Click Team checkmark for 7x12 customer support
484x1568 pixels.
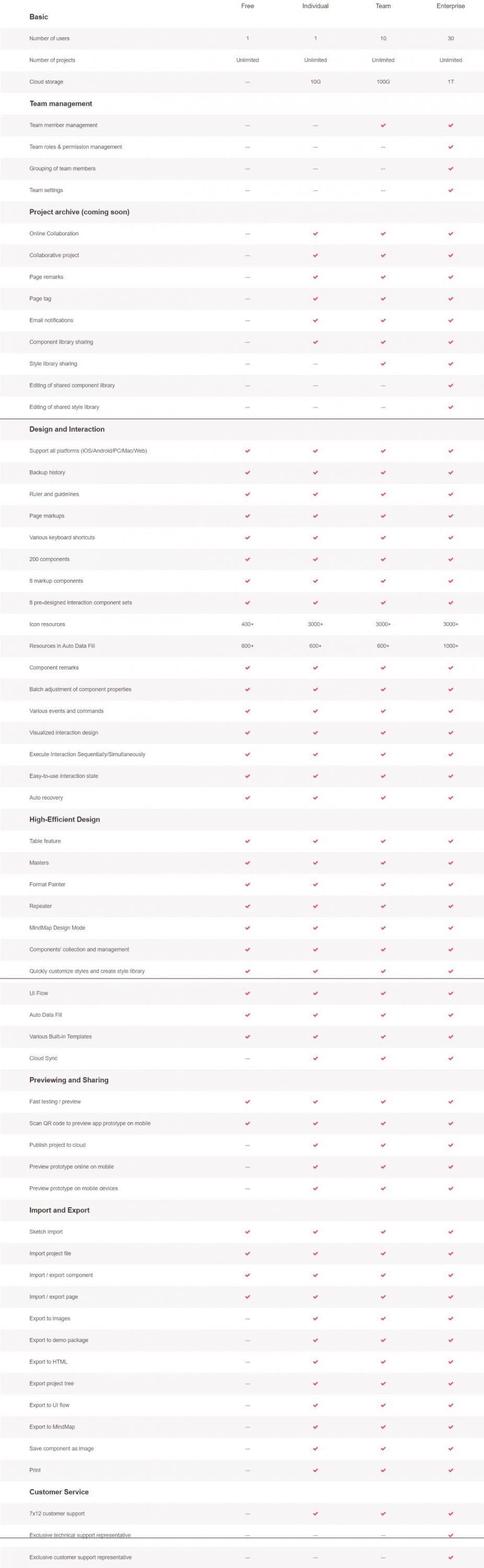(x=383, y=1513)
